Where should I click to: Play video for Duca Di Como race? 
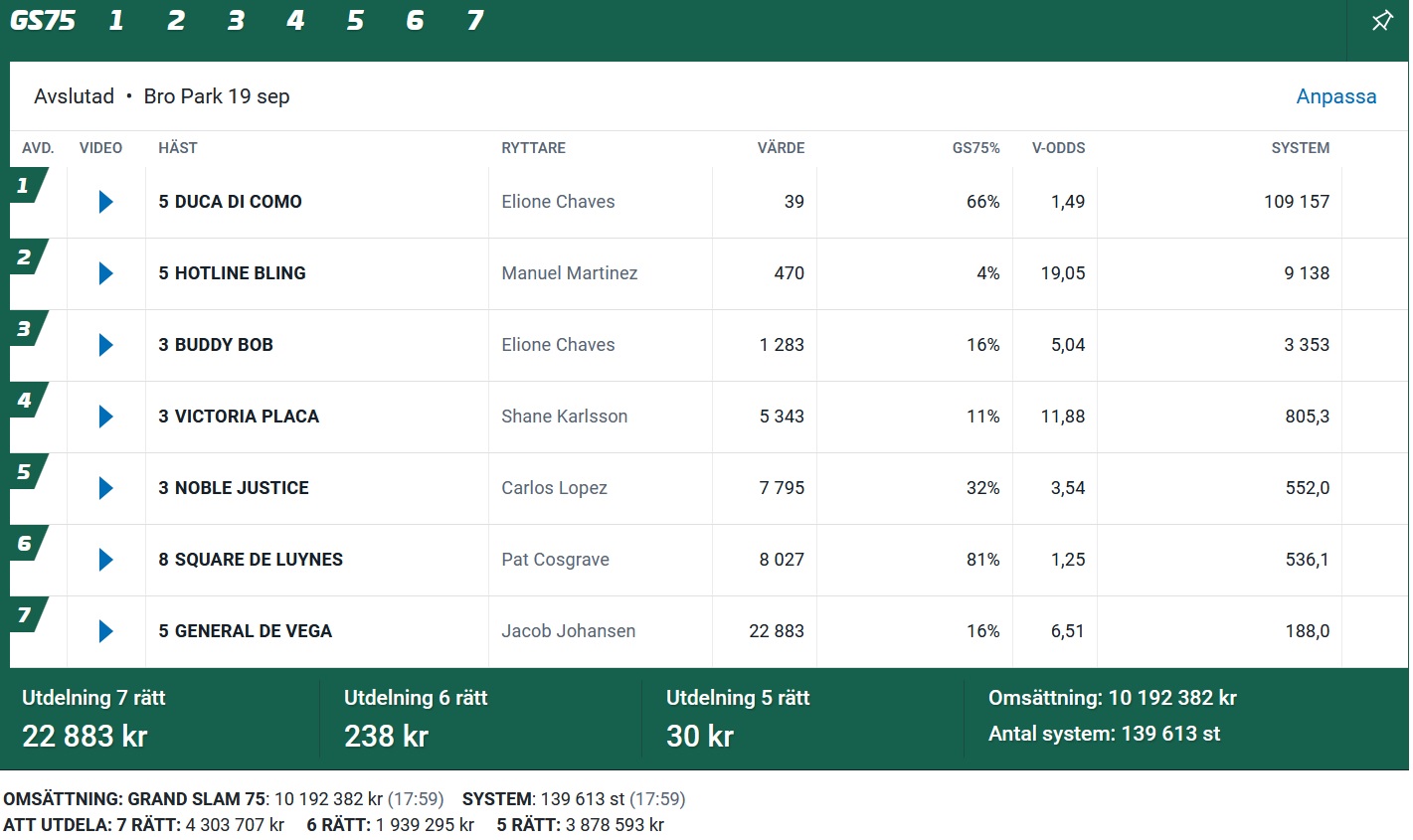point(106,202)
